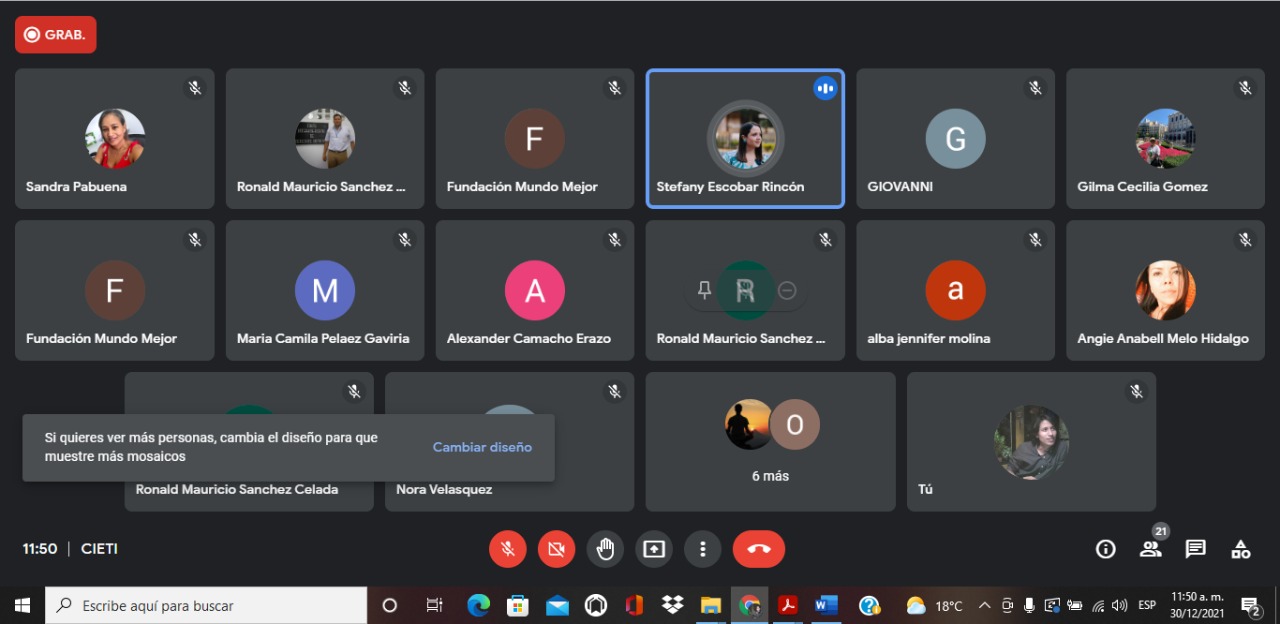The height and width of the screenshot is (624, 1280).
Task: Open the chat panel icon
Action: click(1195, 549)
